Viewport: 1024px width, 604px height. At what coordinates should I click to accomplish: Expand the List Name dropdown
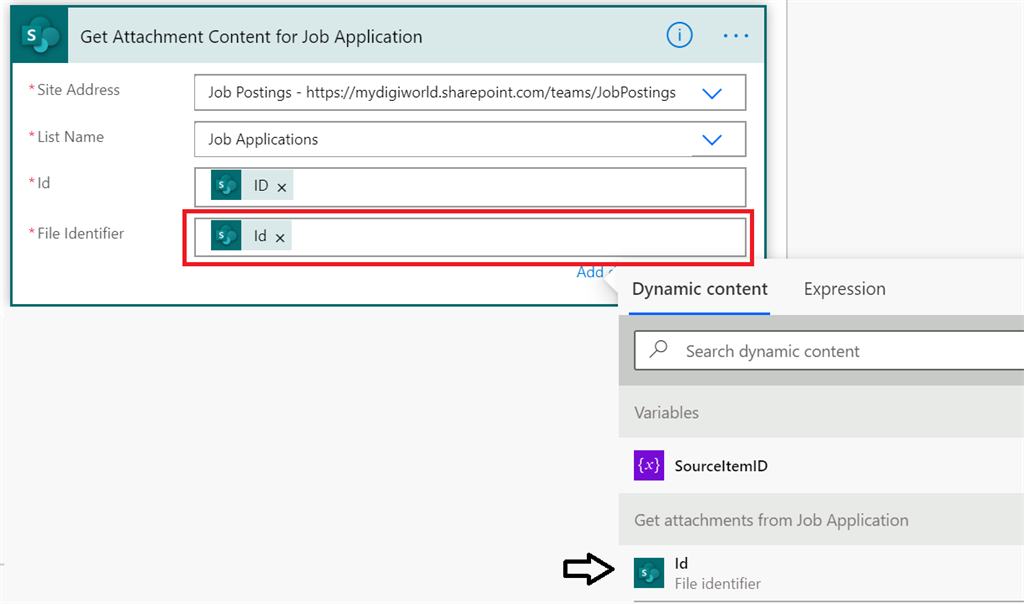712,139
